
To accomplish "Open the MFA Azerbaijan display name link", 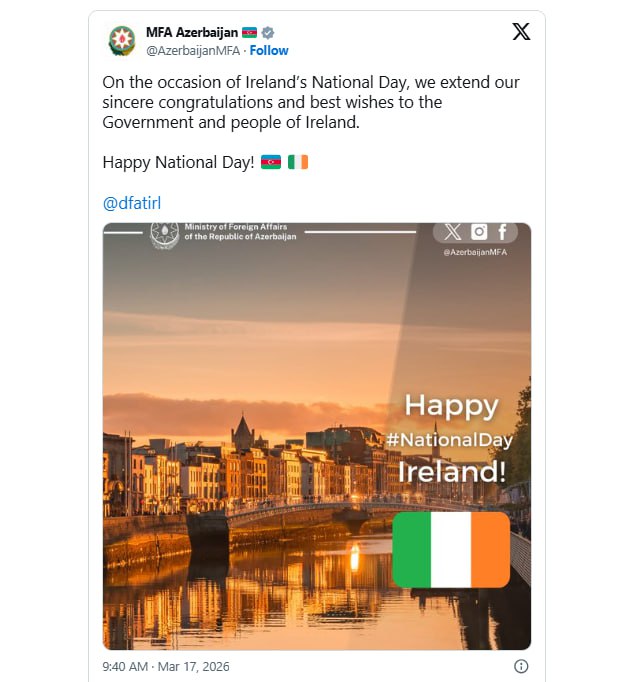I will tap(191, 32).
